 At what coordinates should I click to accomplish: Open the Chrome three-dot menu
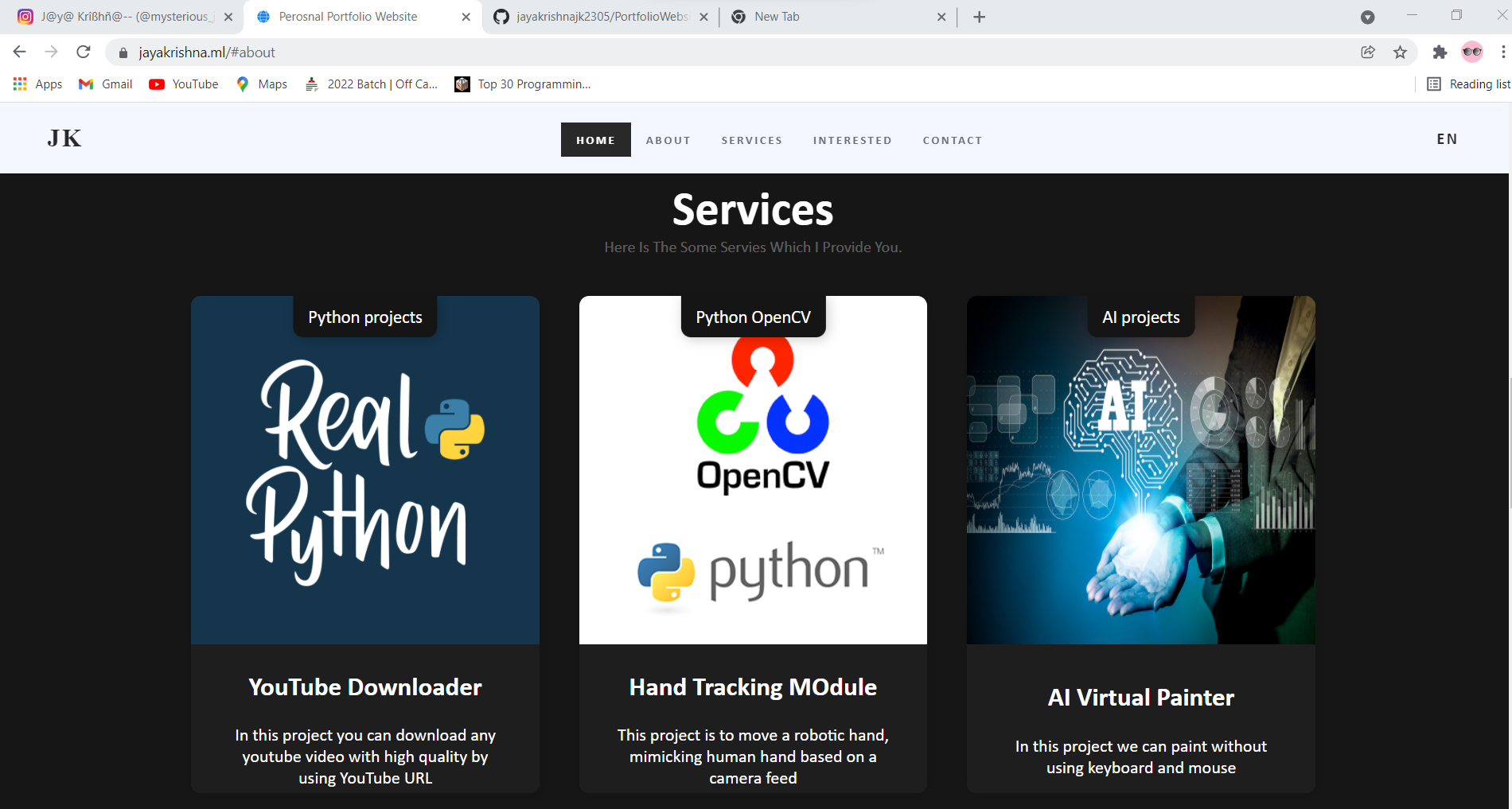[x=1502, y=52]
